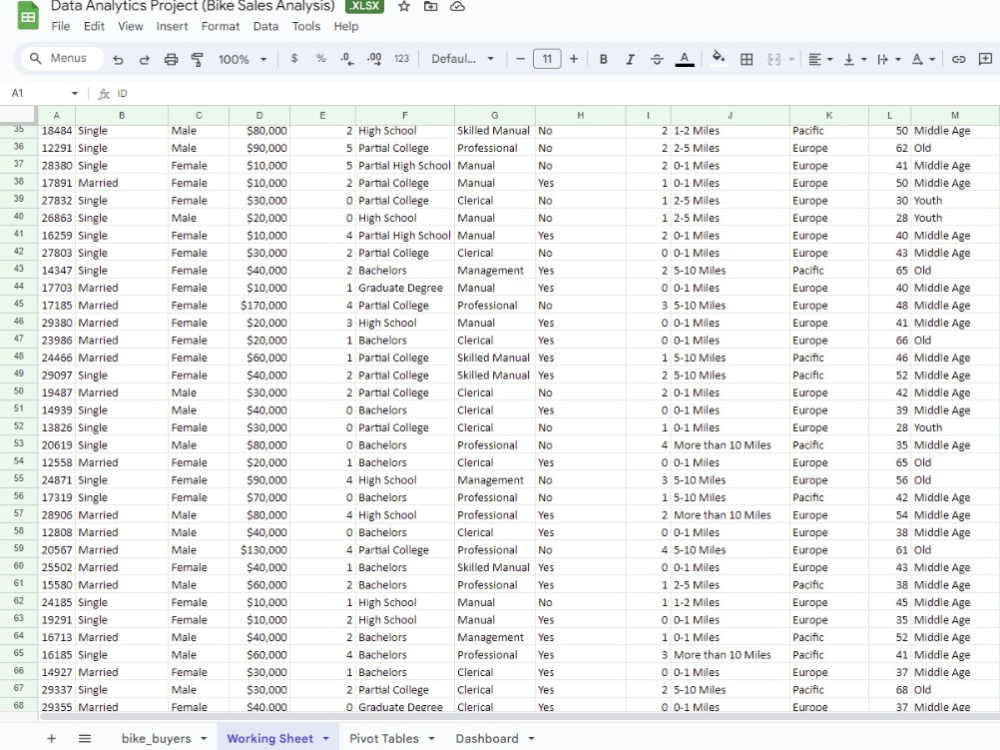Open the Pivot Tables tab dropdown arrow
1000x750 pixels.
(431, 739)
